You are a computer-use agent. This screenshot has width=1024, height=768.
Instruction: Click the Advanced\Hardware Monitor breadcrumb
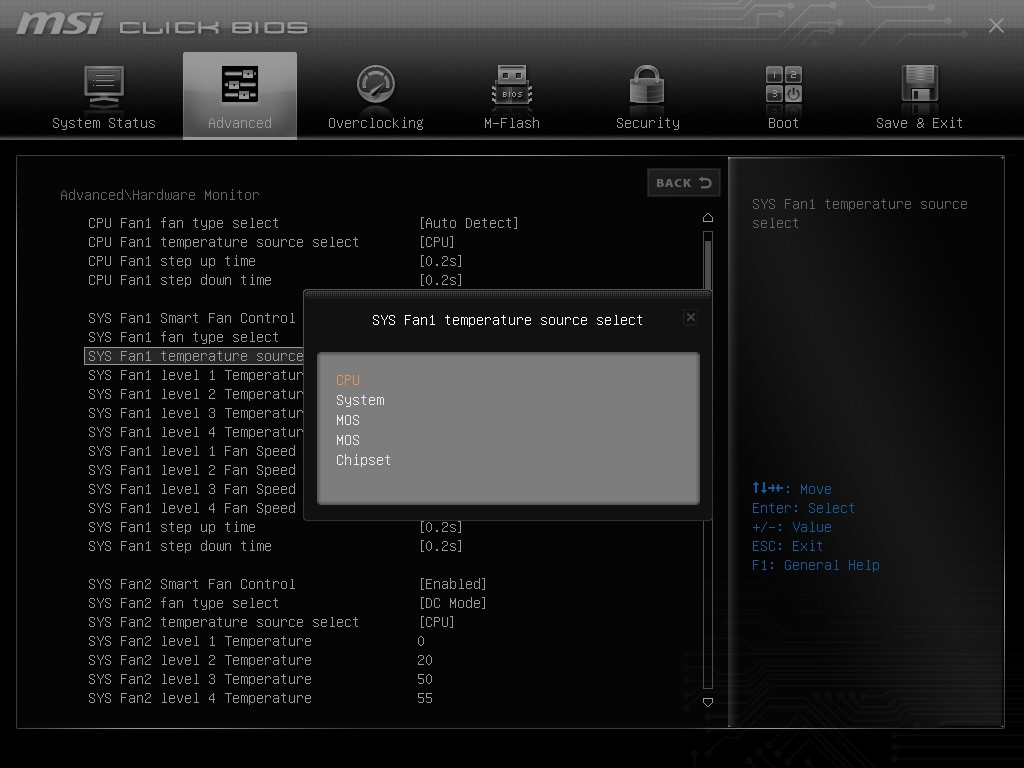tap(160, 195)
